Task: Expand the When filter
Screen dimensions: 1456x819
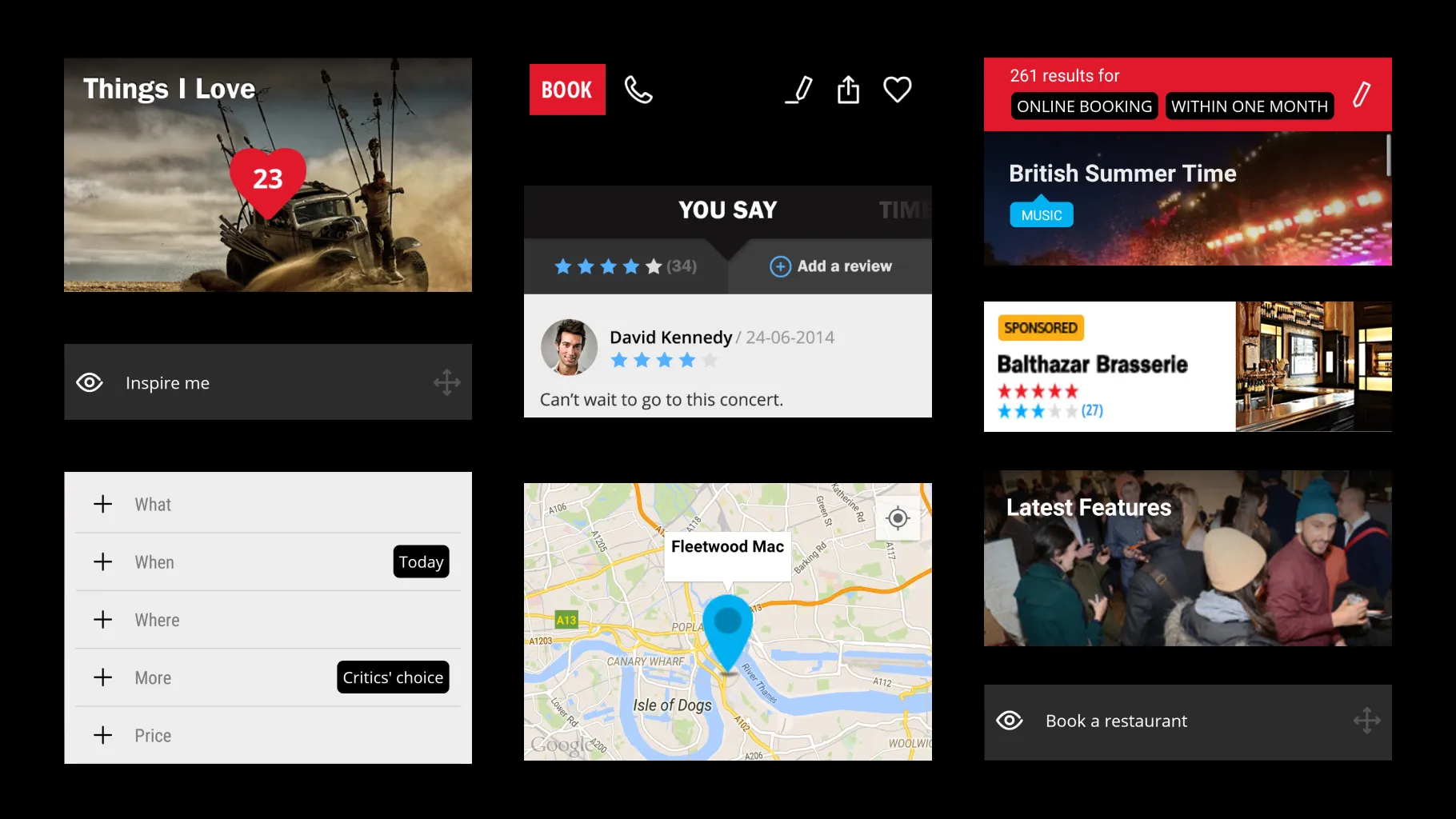Action: pos(268,561)
